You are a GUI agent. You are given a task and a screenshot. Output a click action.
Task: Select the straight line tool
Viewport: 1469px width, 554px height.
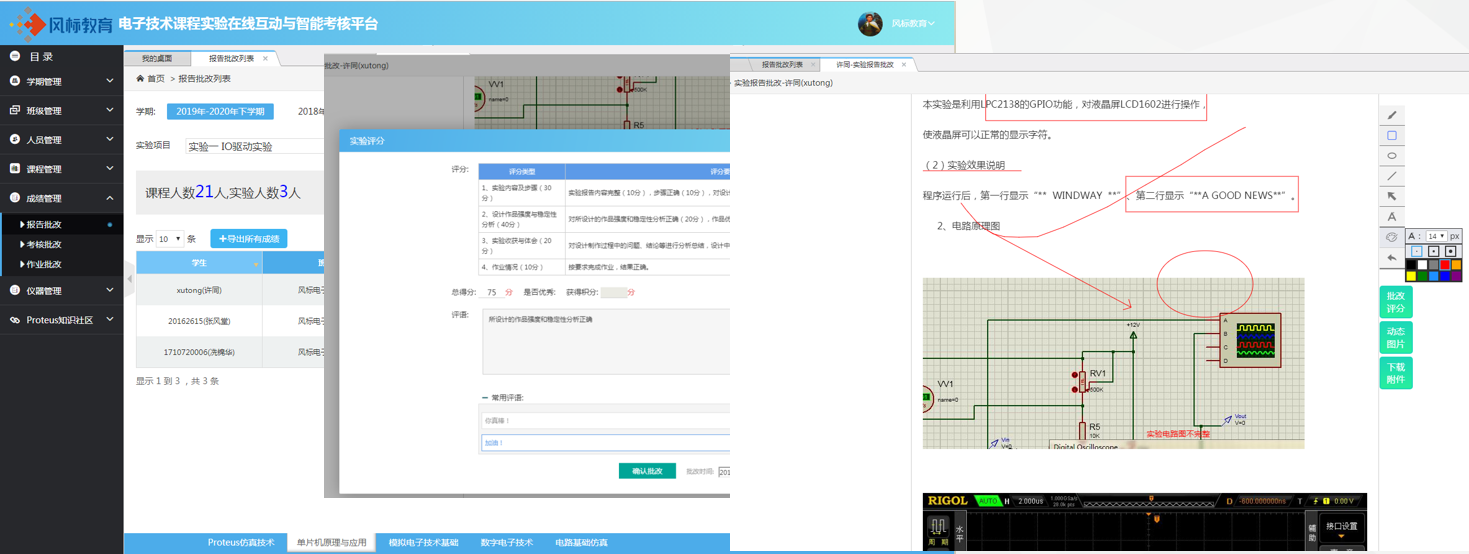1392,176
